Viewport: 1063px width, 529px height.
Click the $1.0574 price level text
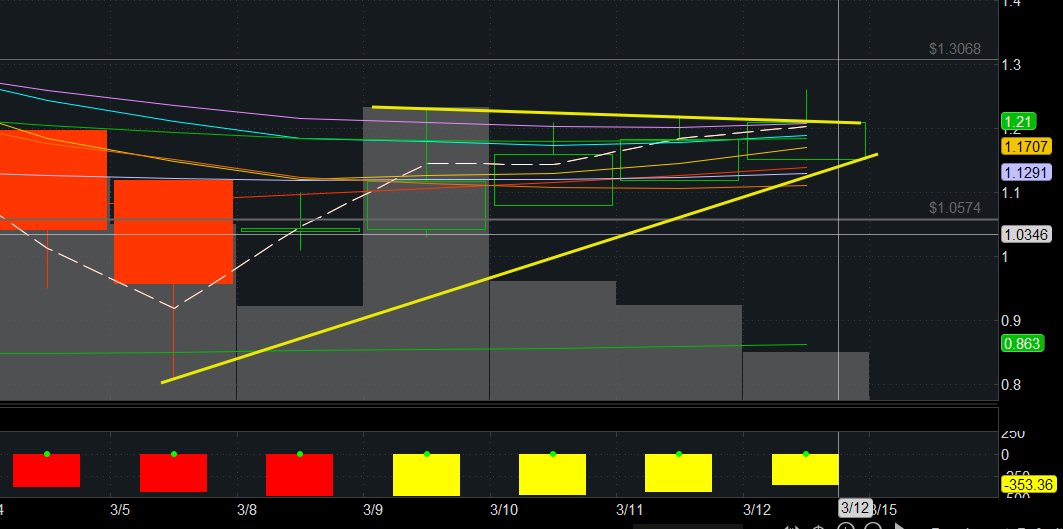pos(955,208)
